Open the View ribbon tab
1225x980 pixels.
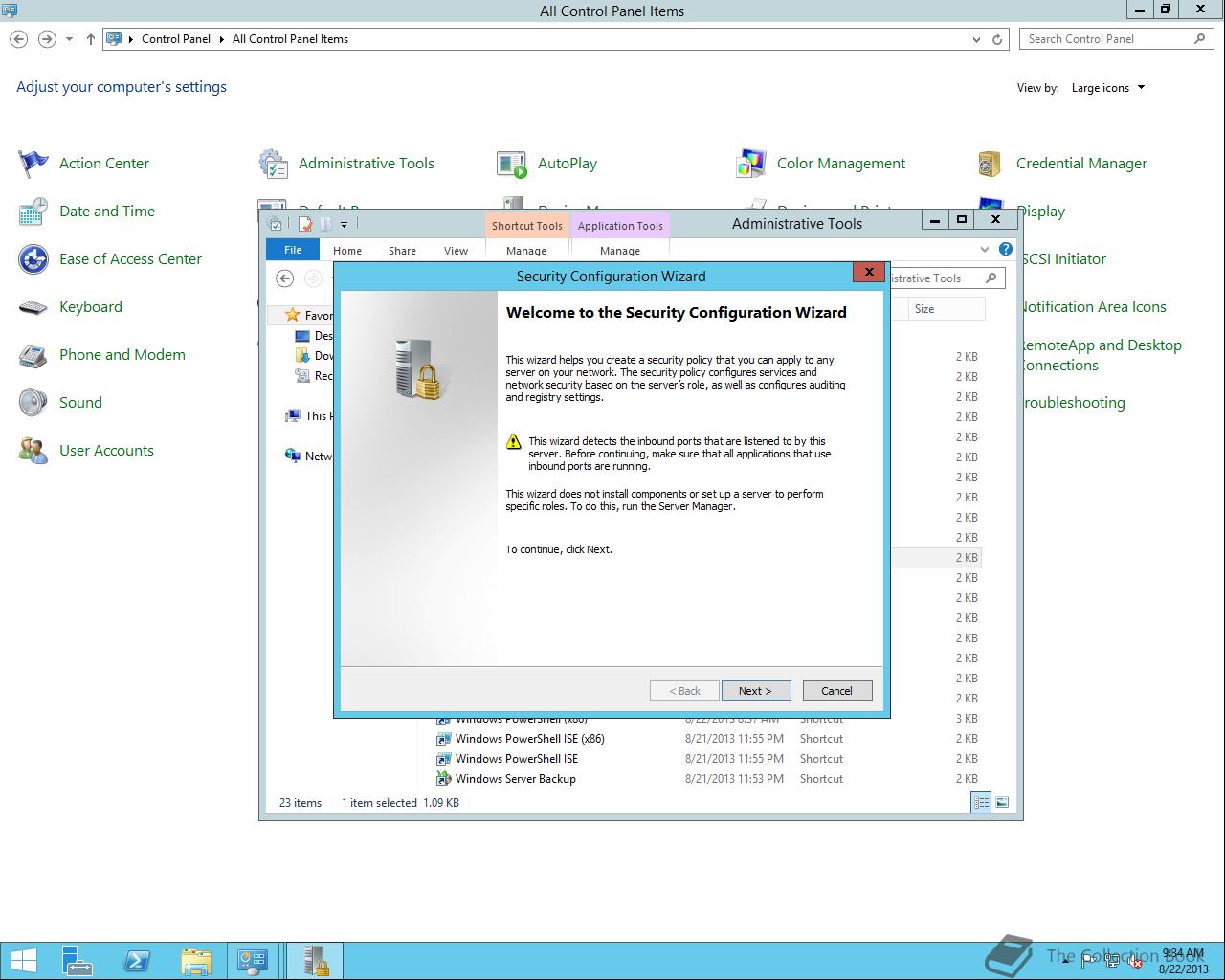(x=456, y=251)
